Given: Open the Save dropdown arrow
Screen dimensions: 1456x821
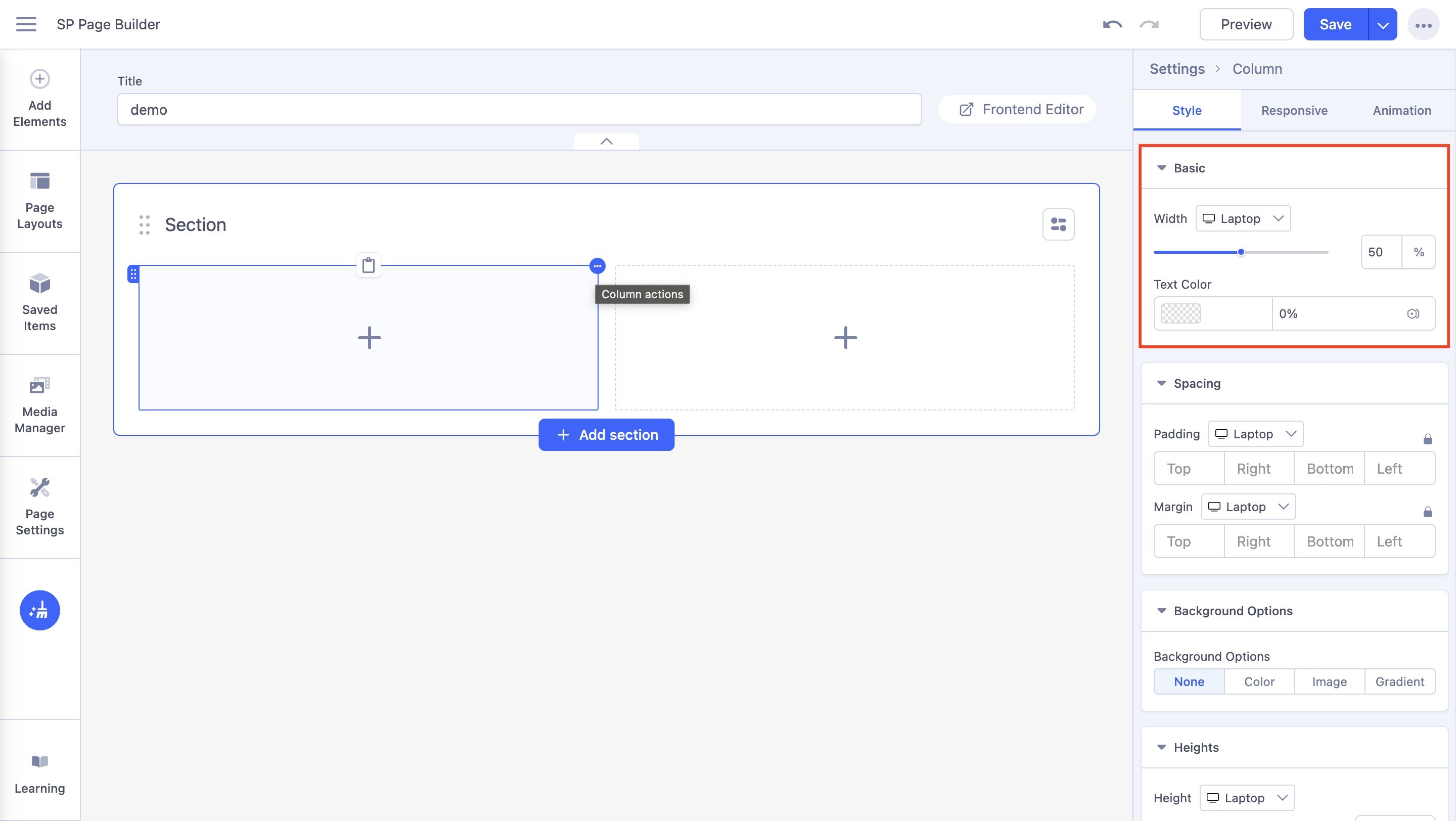Looking at the screenshot, I should tap(1383, 24).
